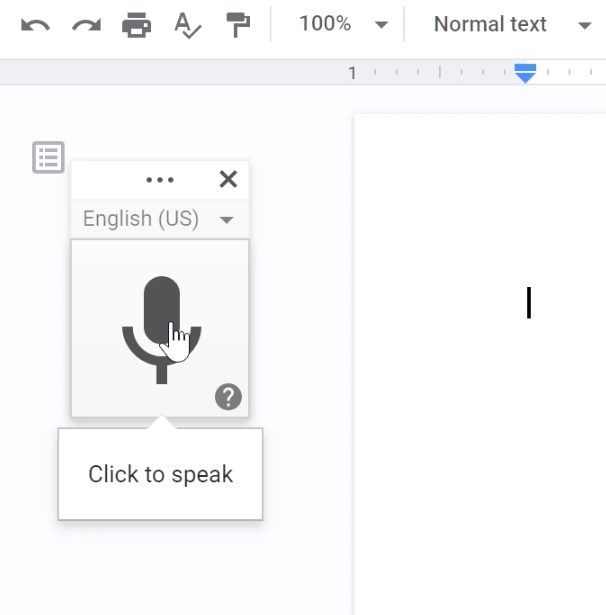Open voice typing help question mark
The width and height of the screenshot is (606, 615).
228,397
